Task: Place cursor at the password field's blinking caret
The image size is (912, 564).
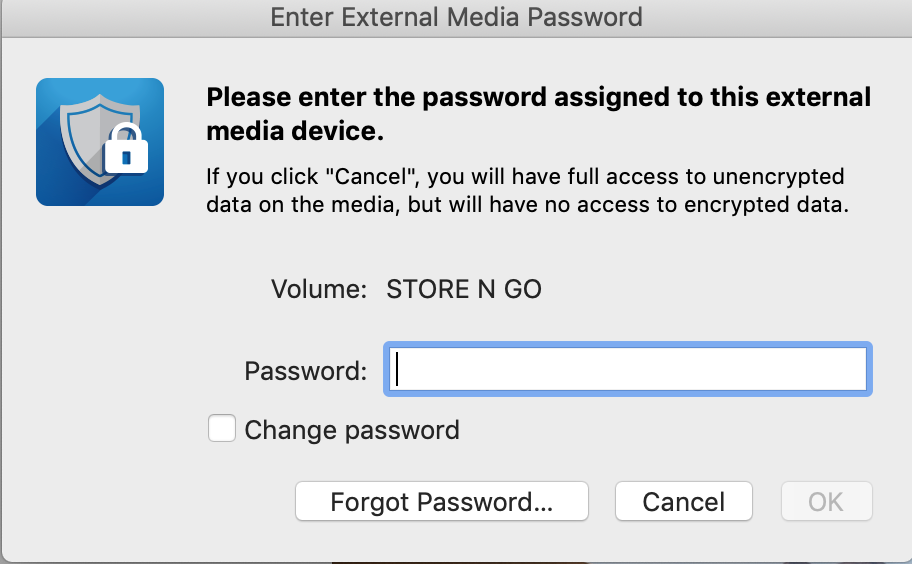Action: click(x=398, y=370)
